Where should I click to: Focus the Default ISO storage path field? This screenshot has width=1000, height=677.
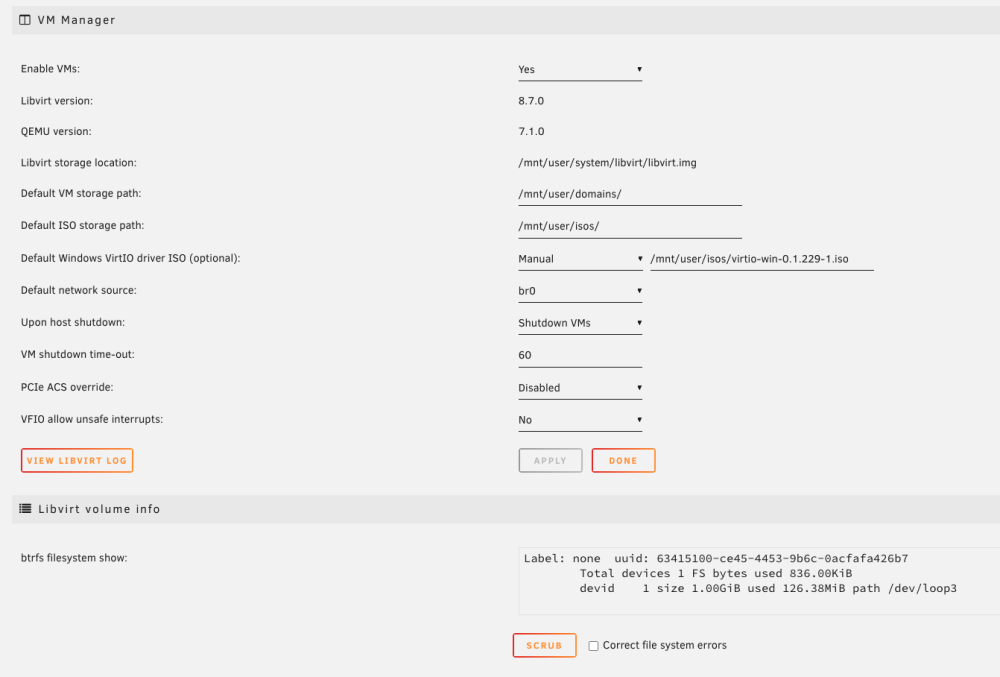[x=629, y=226]
